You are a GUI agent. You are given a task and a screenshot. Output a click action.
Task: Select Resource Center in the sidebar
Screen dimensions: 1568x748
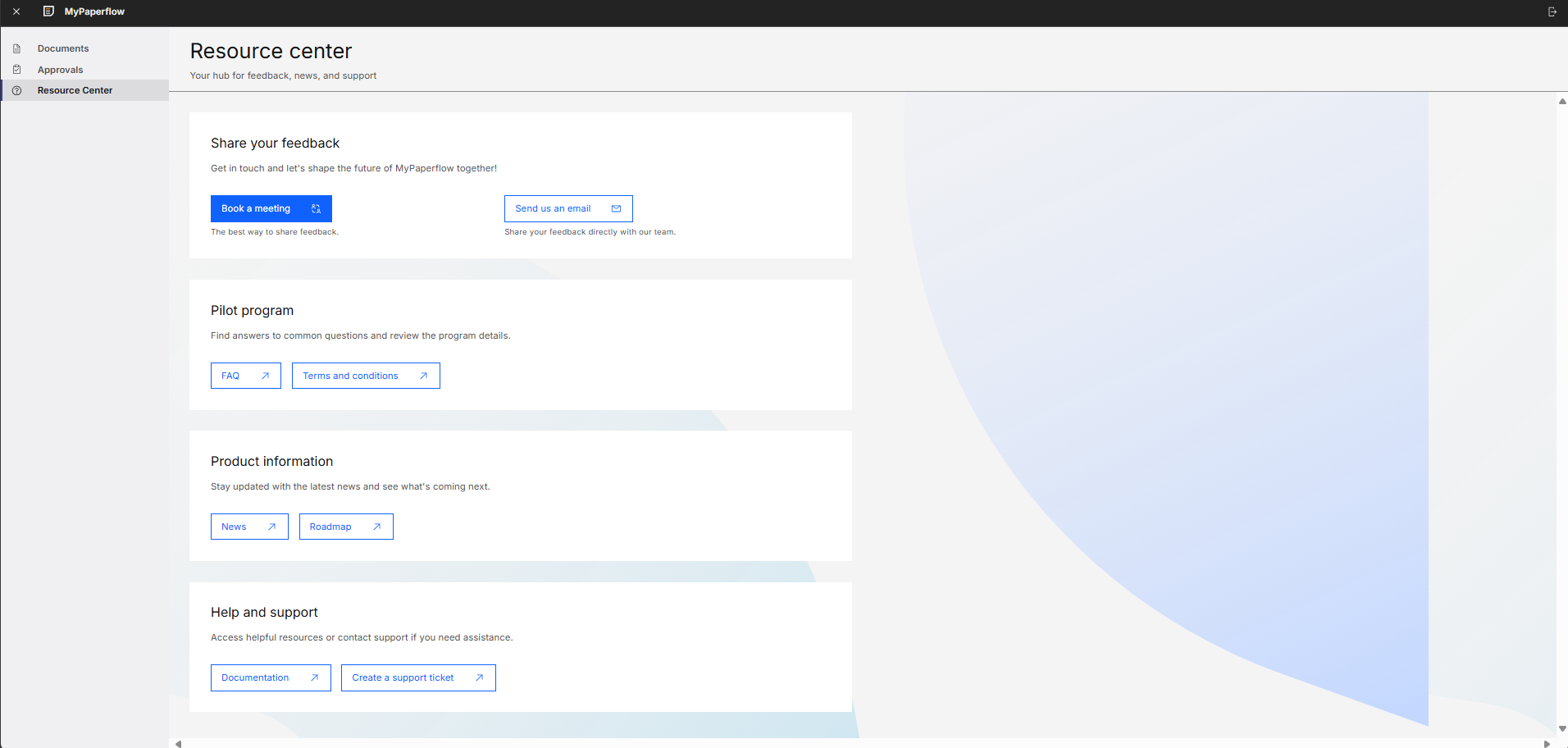click(x=84, y=90)
